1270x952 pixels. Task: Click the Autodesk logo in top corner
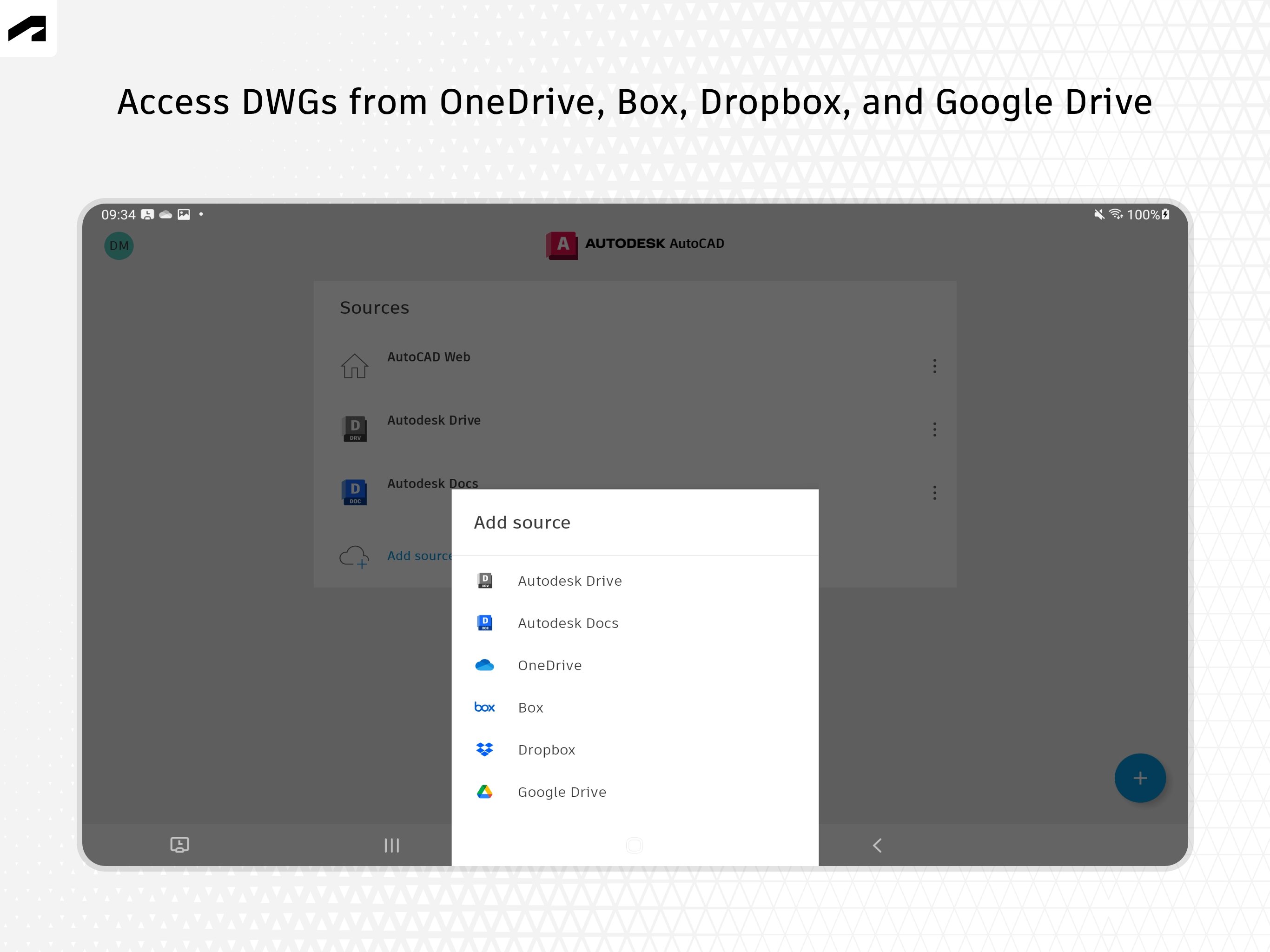pyautogui.click(x=27, y=28)
